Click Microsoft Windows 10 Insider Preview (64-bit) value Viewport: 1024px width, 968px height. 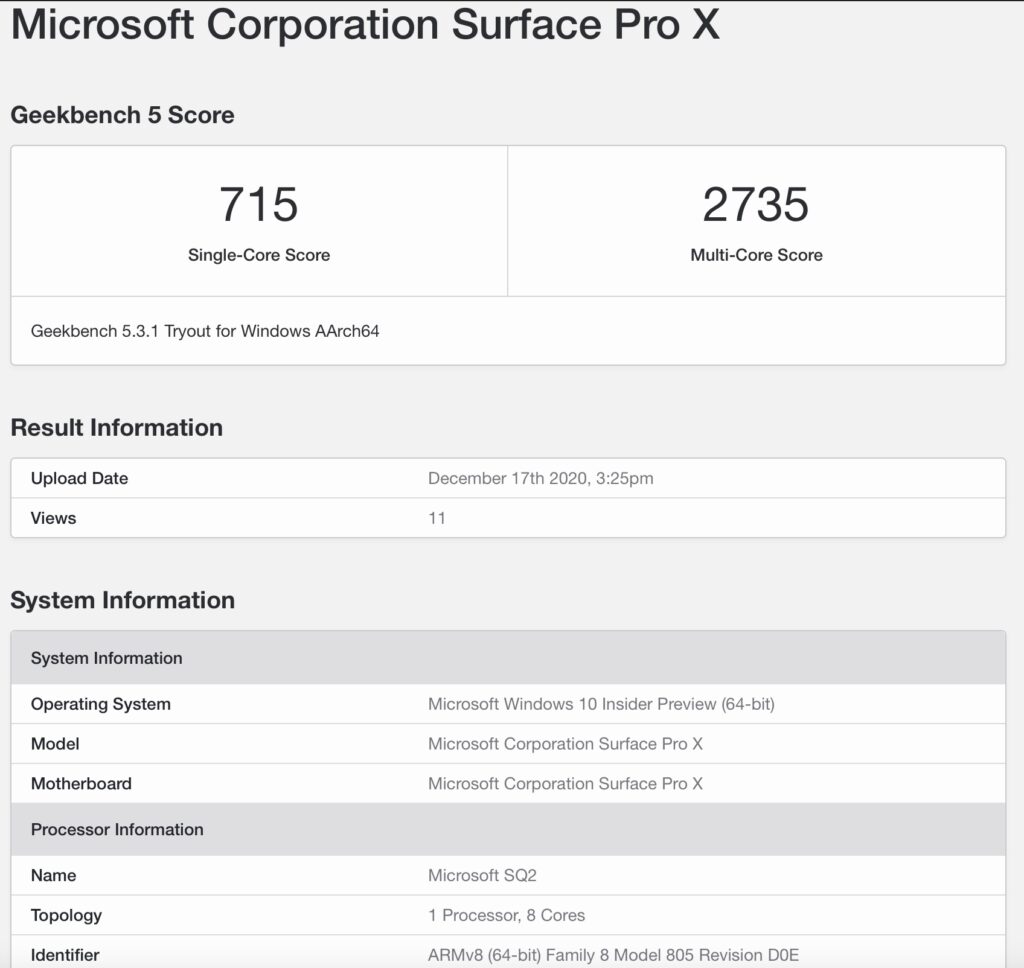click(601, 704)
